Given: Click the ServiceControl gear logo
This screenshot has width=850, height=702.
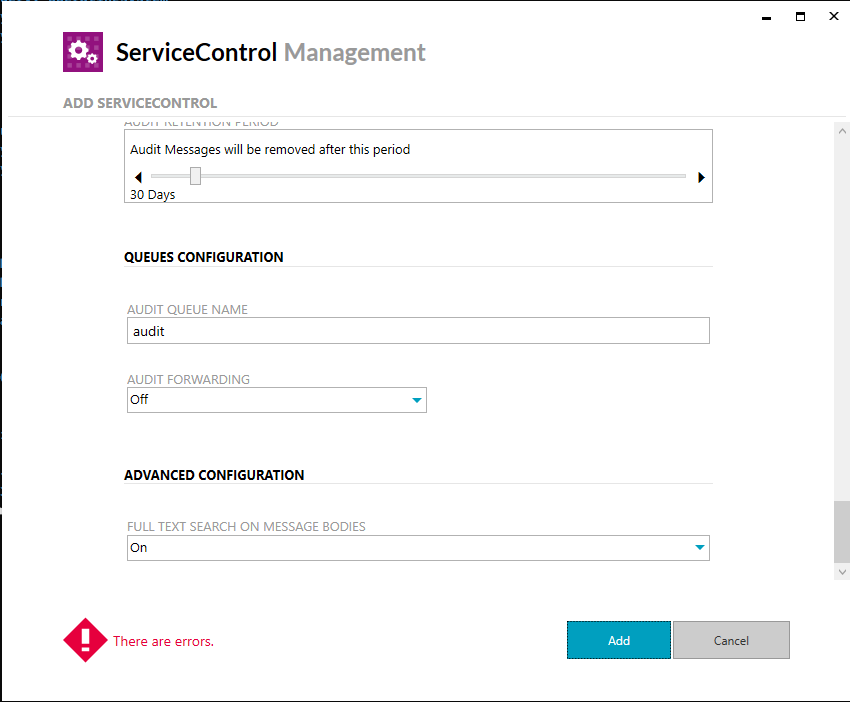Looking at the screenshot, I should (83, 51).
